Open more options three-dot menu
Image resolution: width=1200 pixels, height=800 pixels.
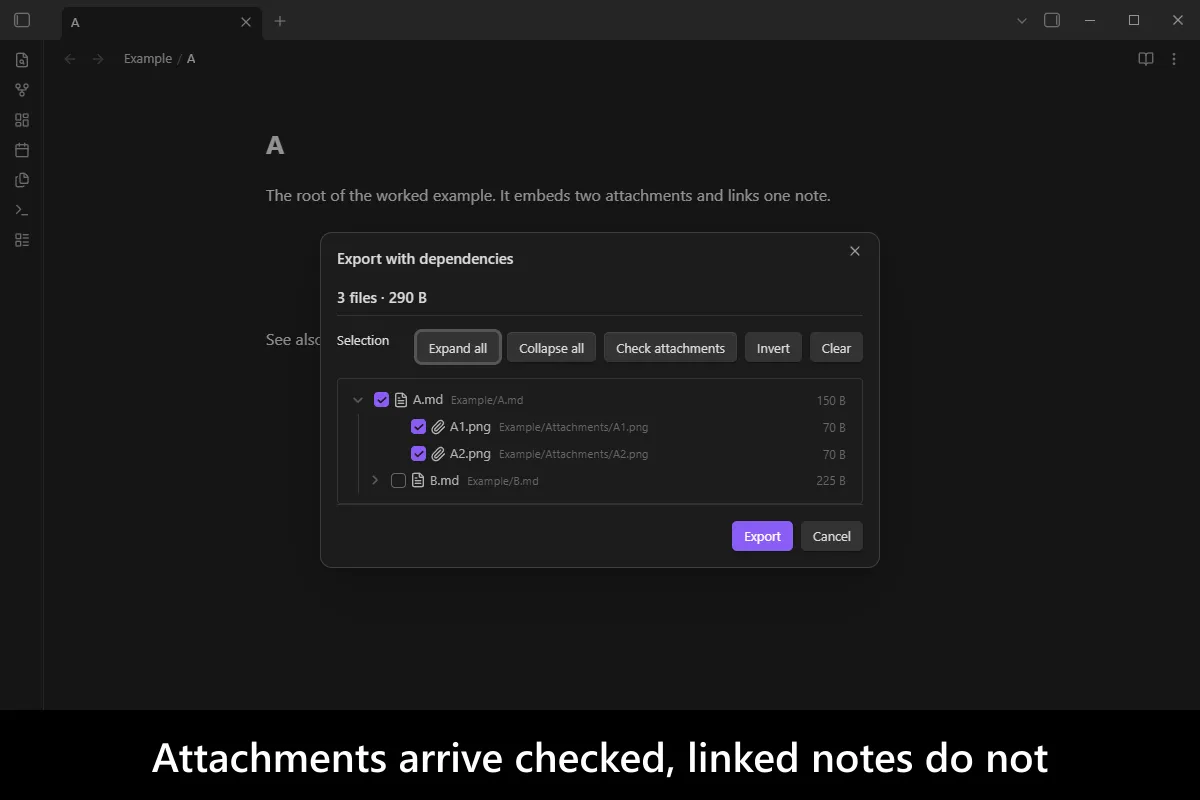[x=1174, y=59]
